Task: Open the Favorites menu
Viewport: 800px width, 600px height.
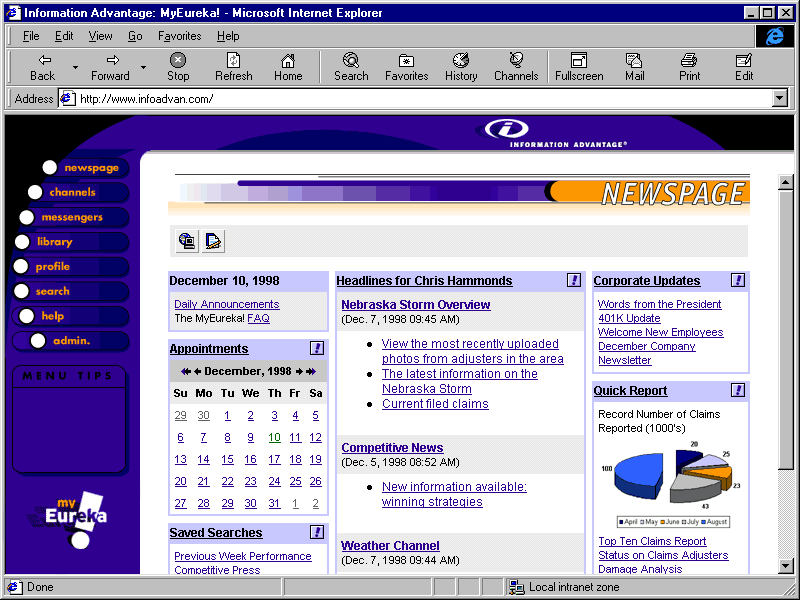Action: click(x=179, y=36)
